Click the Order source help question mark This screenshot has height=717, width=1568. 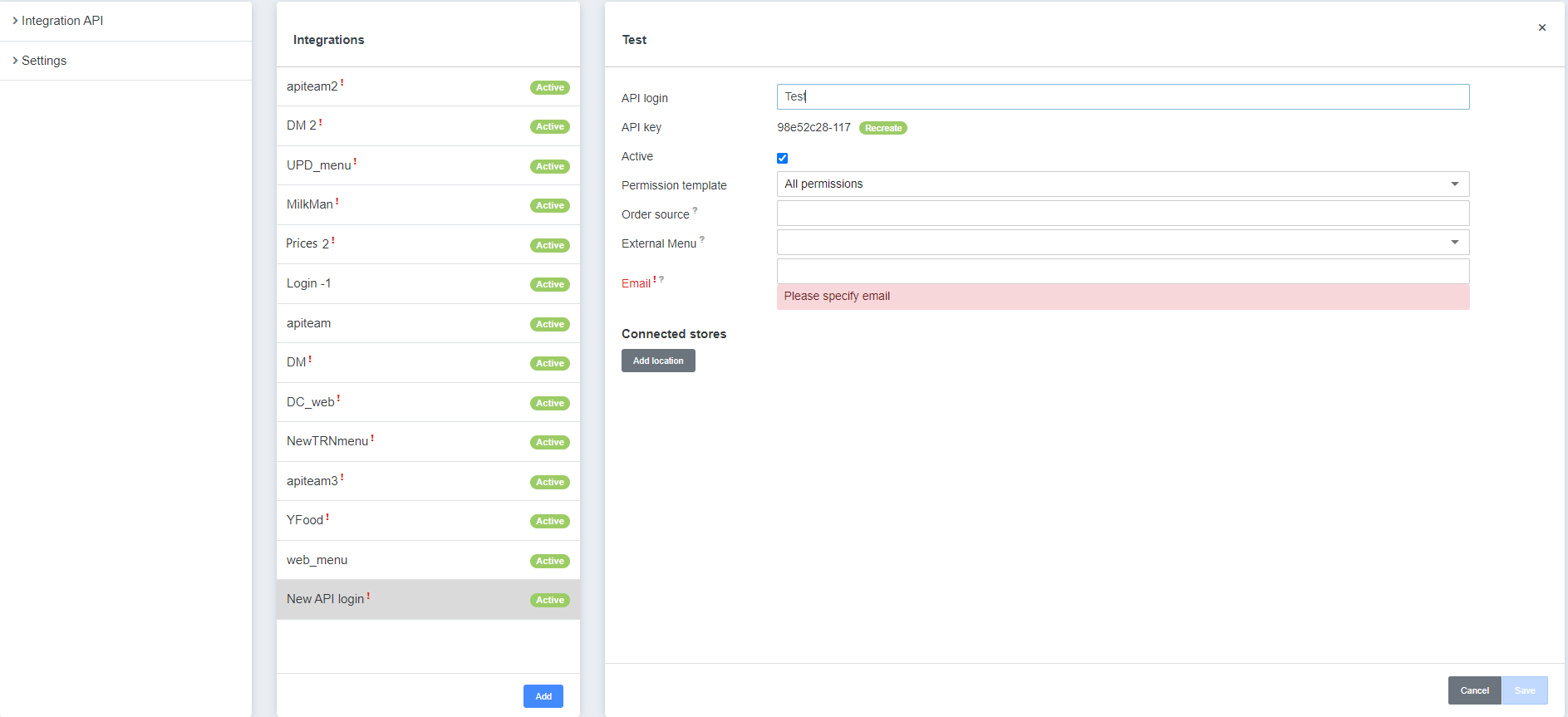pyautogui.click(x=695, y=211)
